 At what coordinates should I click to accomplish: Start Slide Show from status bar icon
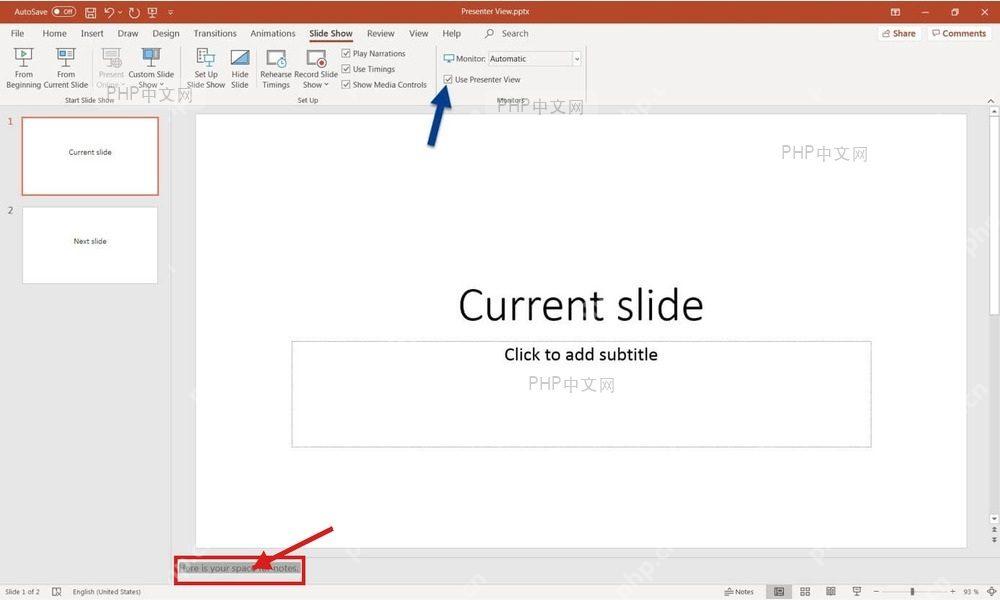[857, 592]
